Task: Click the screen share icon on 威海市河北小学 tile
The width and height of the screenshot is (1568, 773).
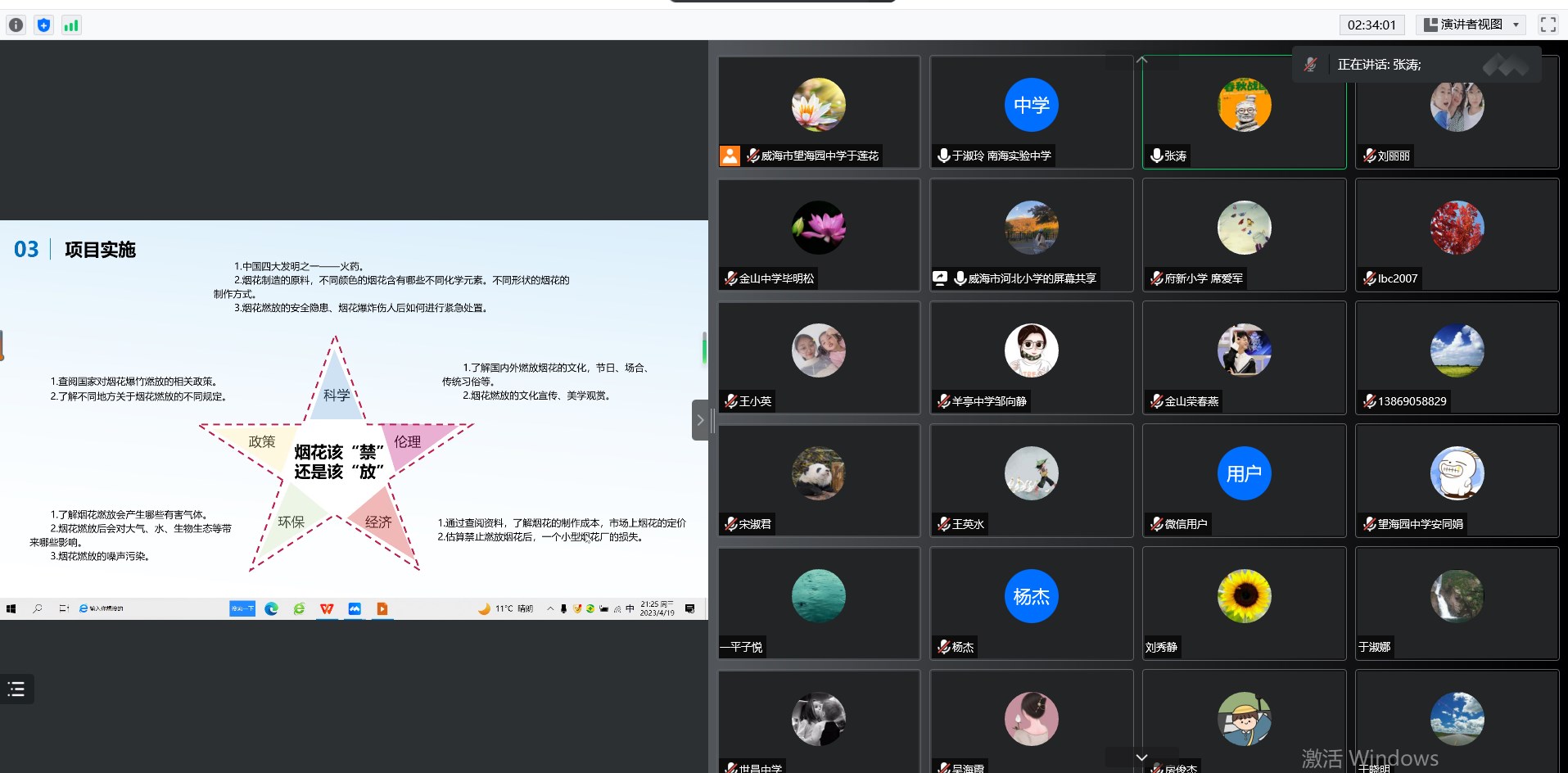Action: [940, 278]
